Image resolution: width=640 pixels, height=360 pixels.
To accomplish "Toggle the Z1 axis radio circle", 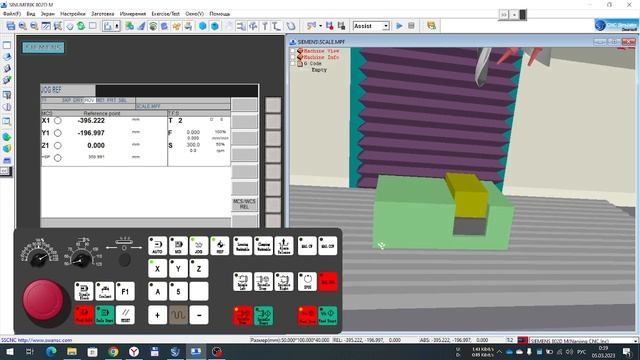I will [x=58, y=146].
